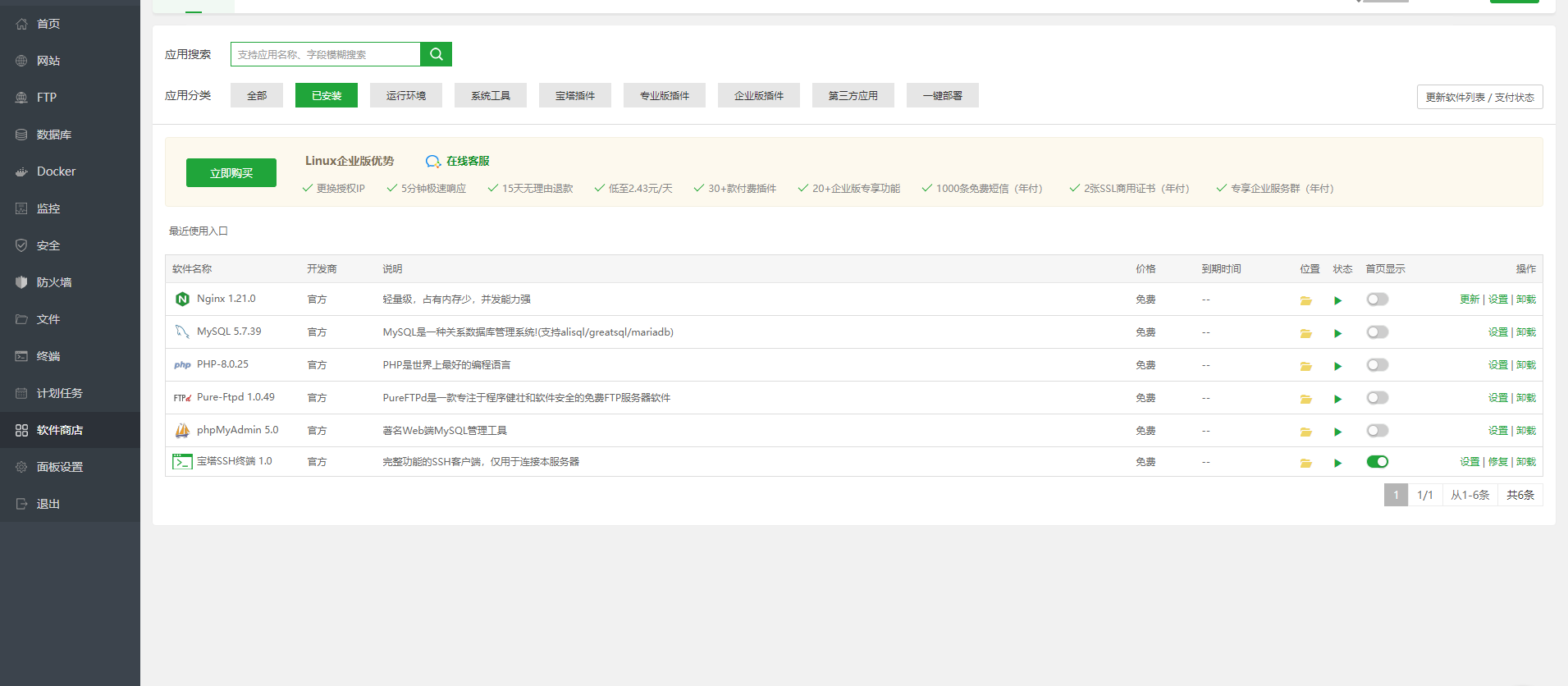Open the 监控 monitor icon
The image size is (1568, 686).
click(x=21, y=208)
